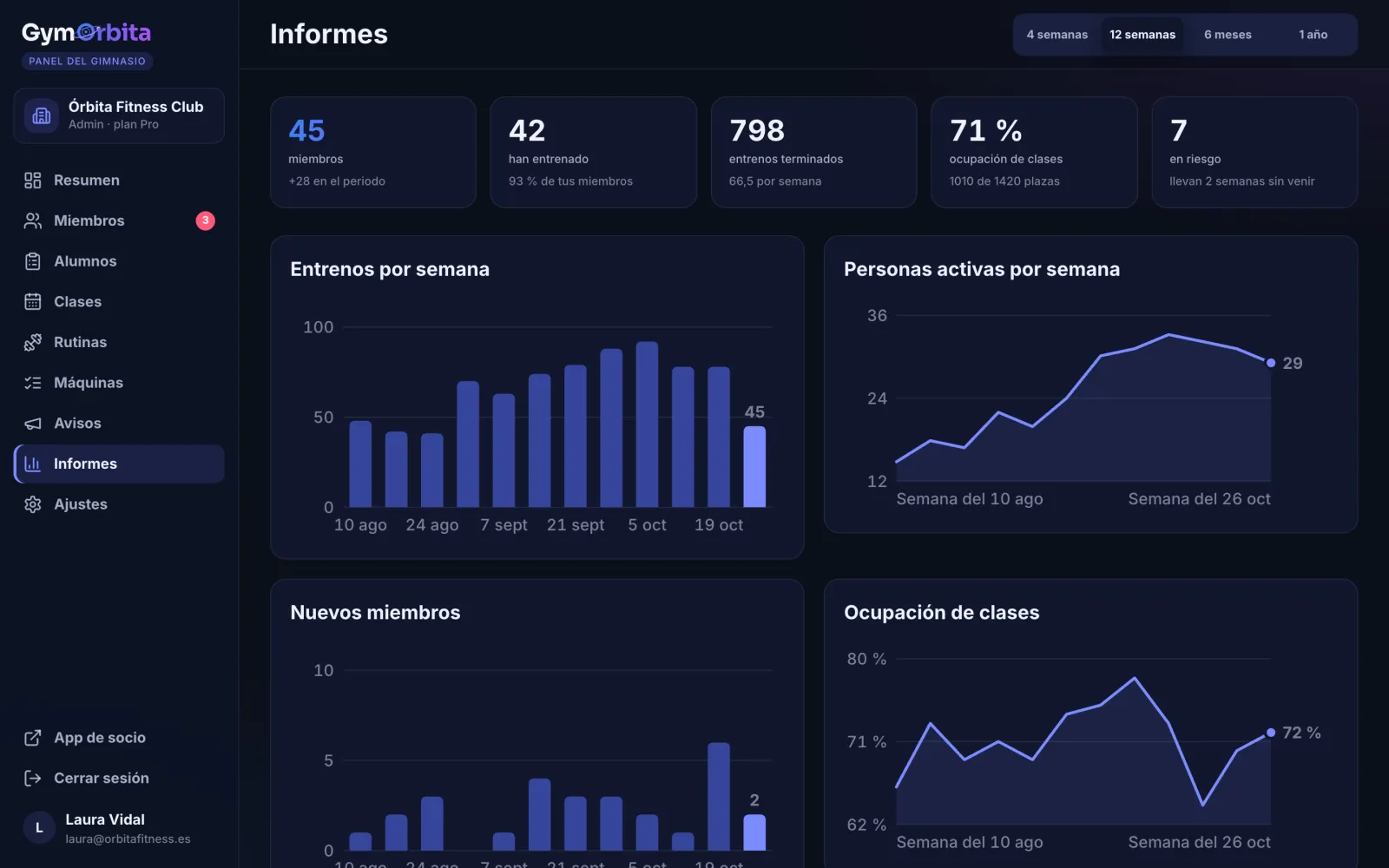Screen dimensions: 1389x868
Task: Open the 42 han entrenado stat card
Action: [594, 152]
